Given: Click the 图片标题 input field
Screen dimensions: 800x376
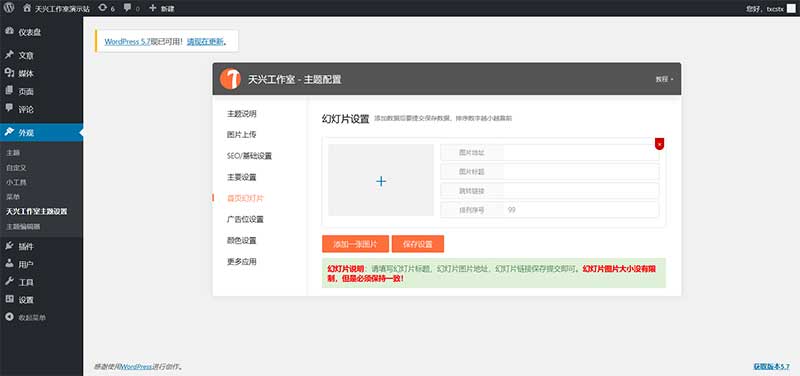Looking at the screenshot, I should tap(581, 171).
